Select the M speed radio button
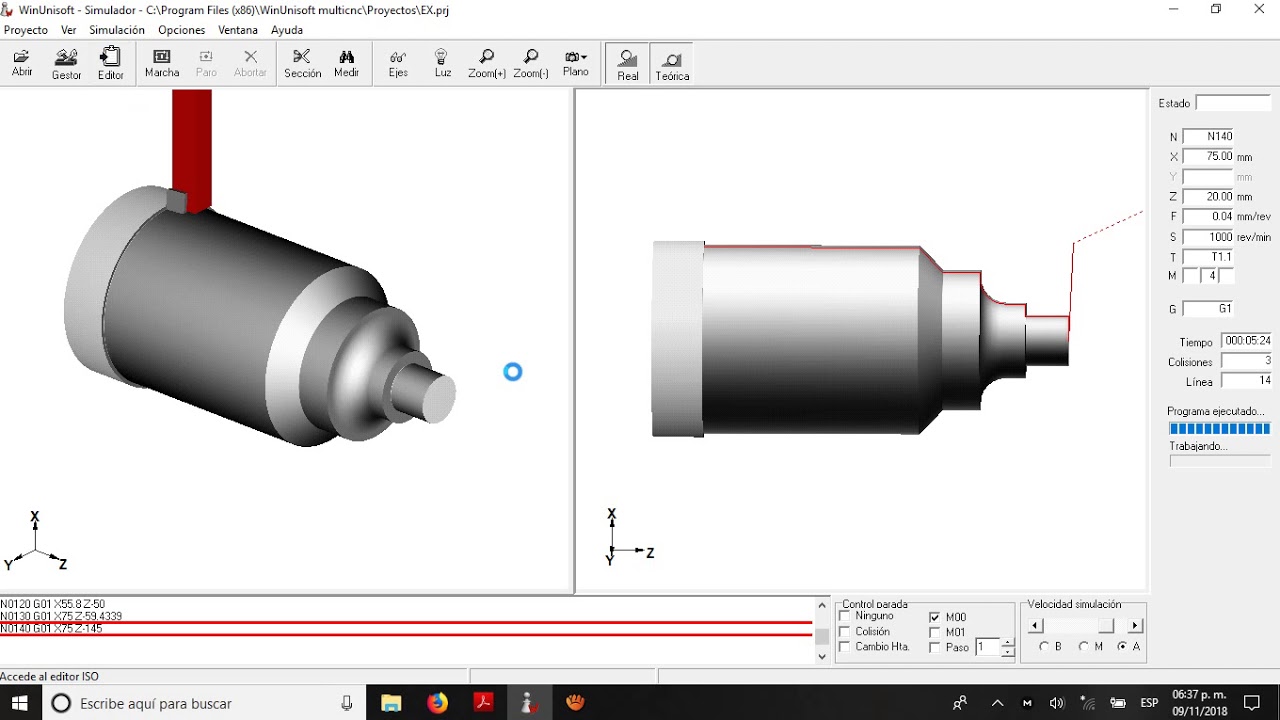Image resolution: width=1280 pixels, height=720 pixels. [x=1083, y=647]
